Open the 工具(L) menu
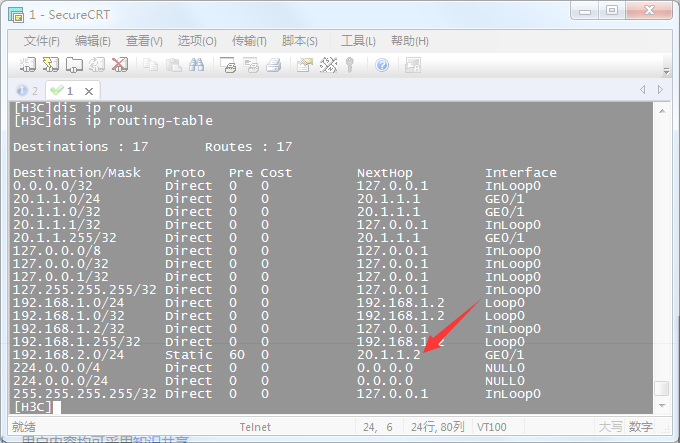 coord(358,41)
